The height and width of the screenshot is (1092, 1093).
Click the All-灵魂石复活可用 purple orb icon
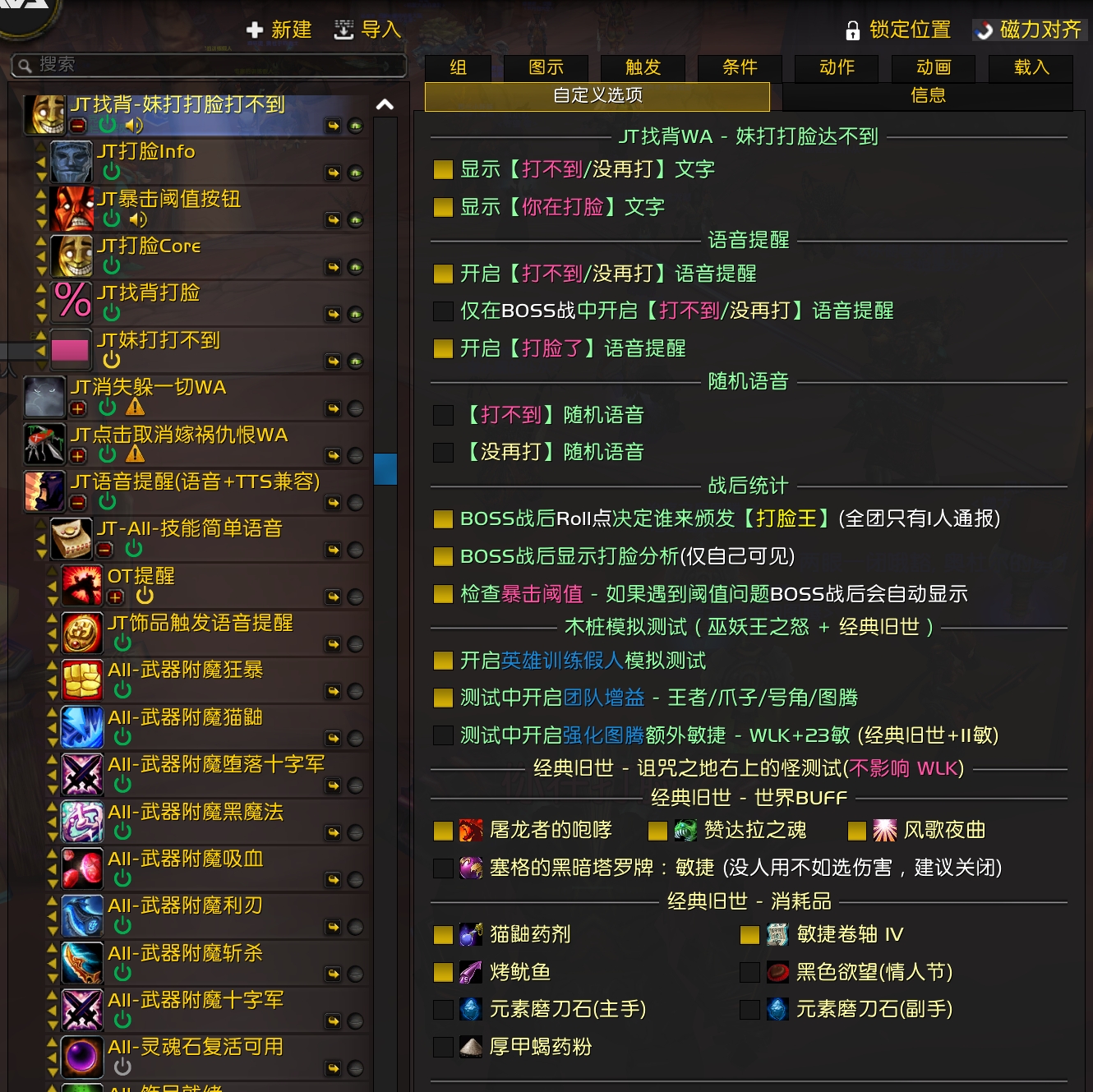point(82,1057)
